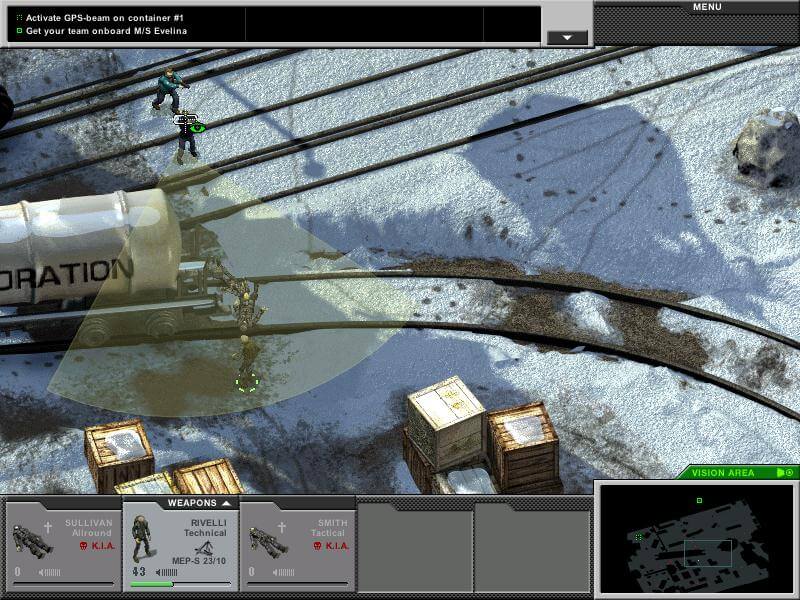Click the noise speaker icon on Smith's card
The width and height of the screenshot is (800, 600).
click(284, 572)
